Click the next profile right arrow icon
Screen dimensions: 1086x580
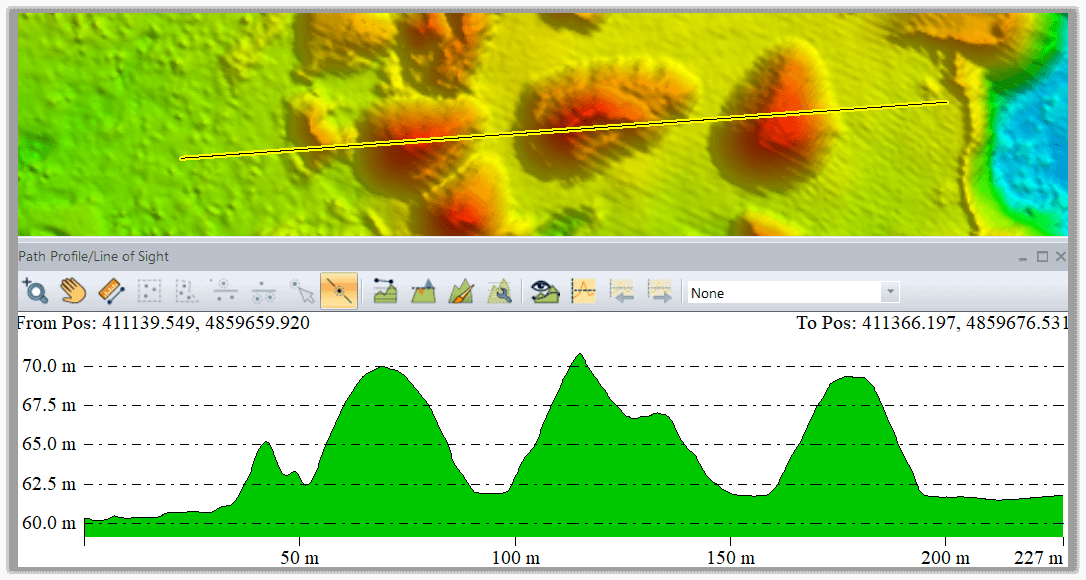(x=659, y=292)
